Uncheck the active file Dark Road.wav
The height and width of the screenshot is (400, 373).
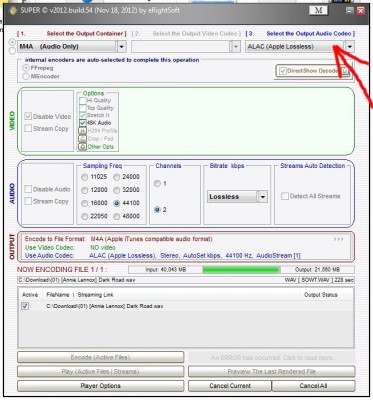[x=25, y=306]
